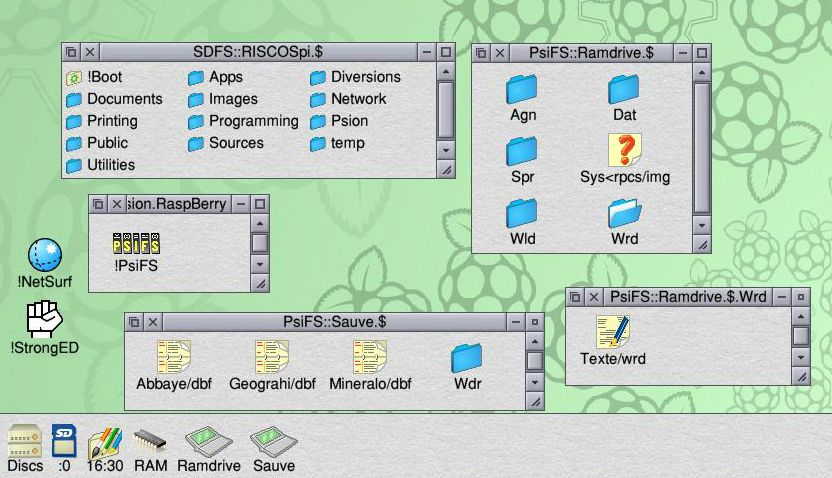The height and width of the screenshot is (478, 832).
Task: Click the scrollbar thumb in Wrd window
Action: [801, 336]
